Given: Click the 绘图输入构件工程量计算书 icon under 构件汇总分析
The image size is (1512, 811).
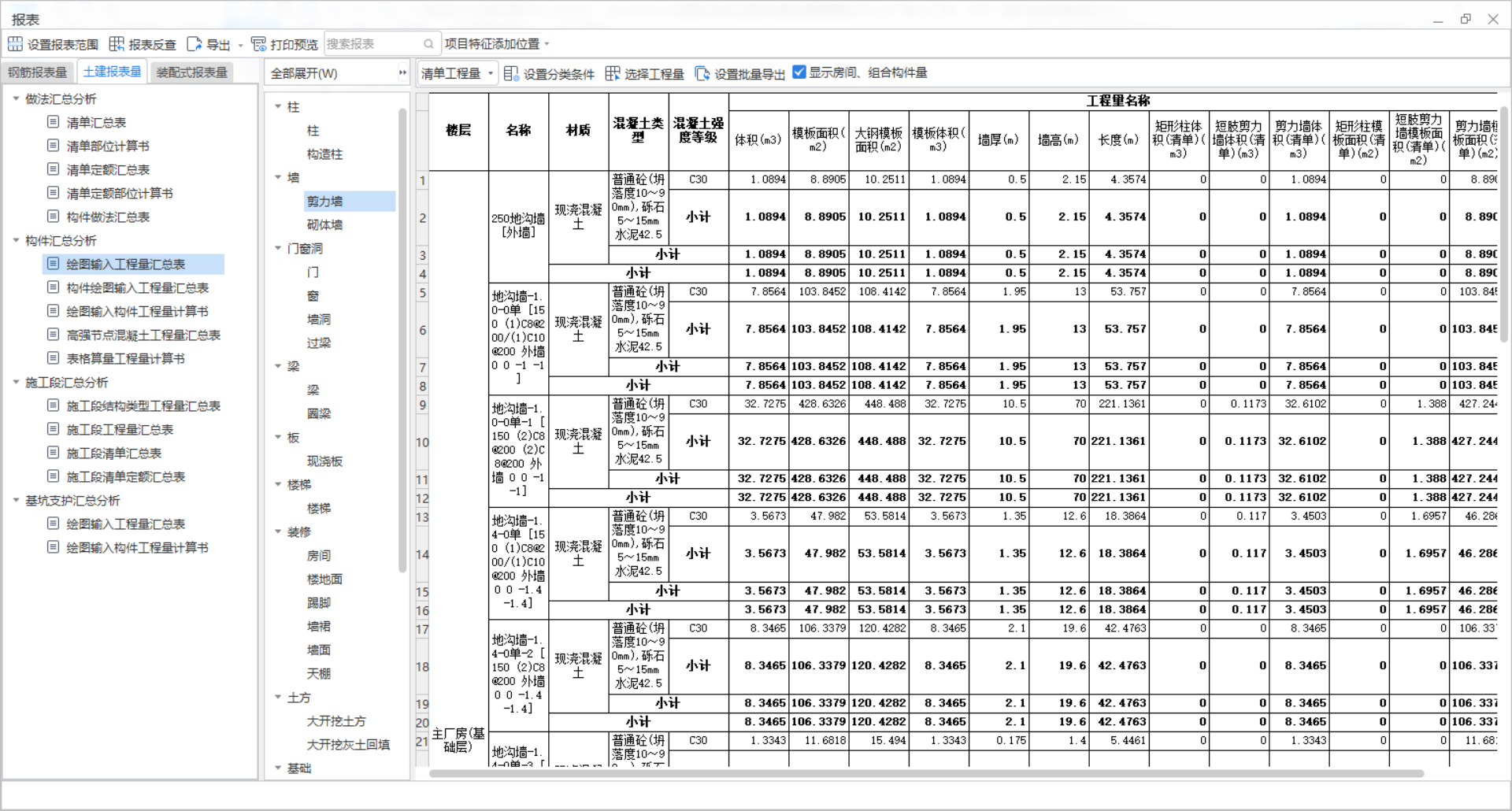Looking at the screenshot, I should pyautogui.click(x=54, y=311).
